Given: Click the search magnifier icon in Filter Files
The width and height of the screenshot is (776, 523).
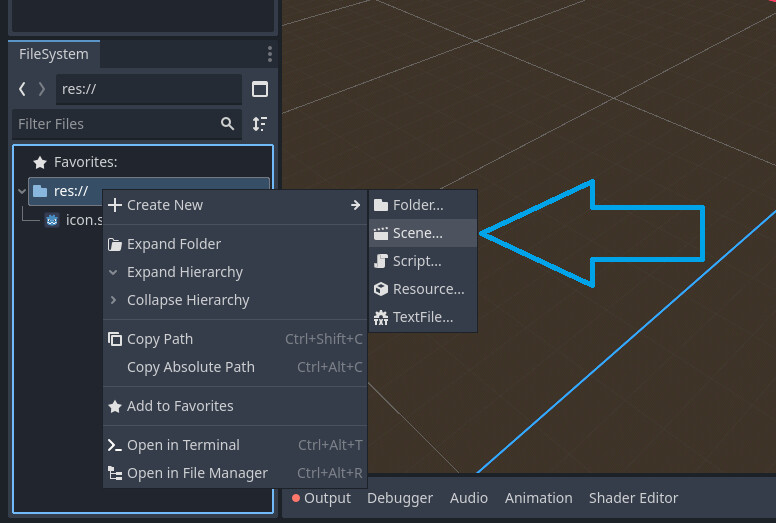Looking at the screenshot, I should pyautogui.click(x=228, y=124).
